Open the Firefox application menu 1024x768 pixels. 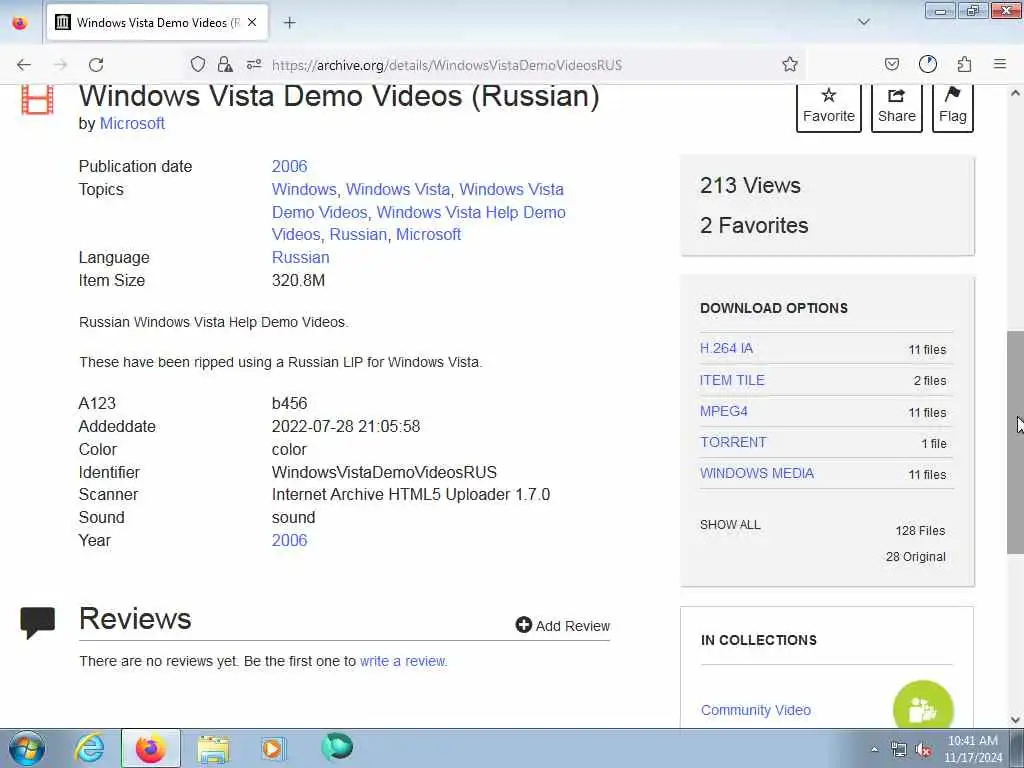click(1000, 64)
